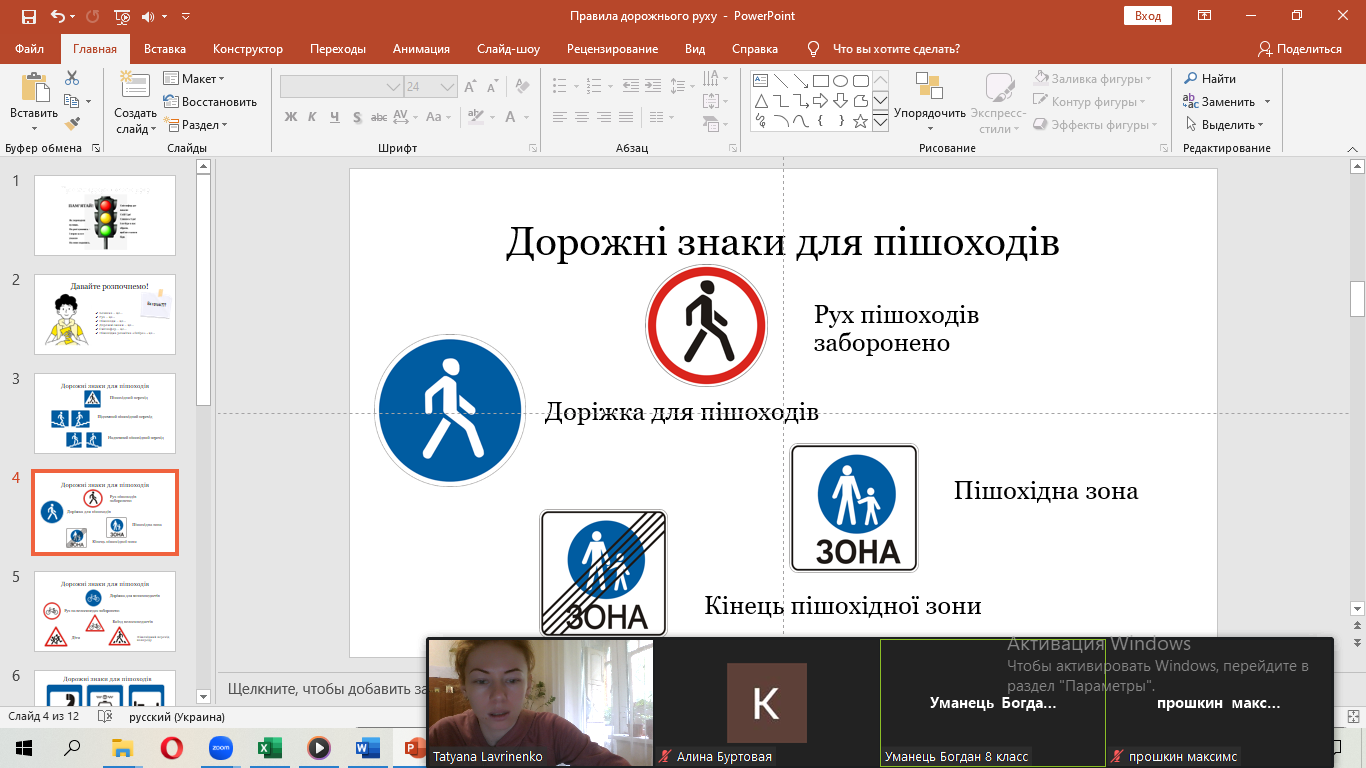Screen dimensions: 1366x768
Task: Choose the right arrow block shape
Action: point(820,101)
